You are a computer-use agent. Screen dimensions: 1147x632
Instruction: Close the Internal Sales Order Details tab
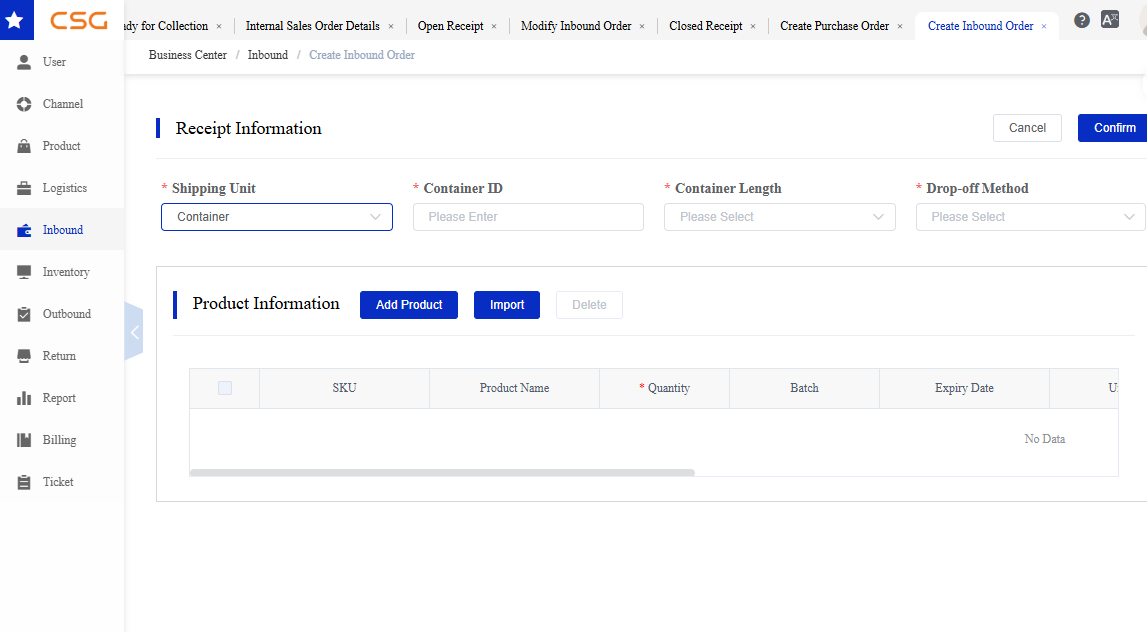point(391,26)
